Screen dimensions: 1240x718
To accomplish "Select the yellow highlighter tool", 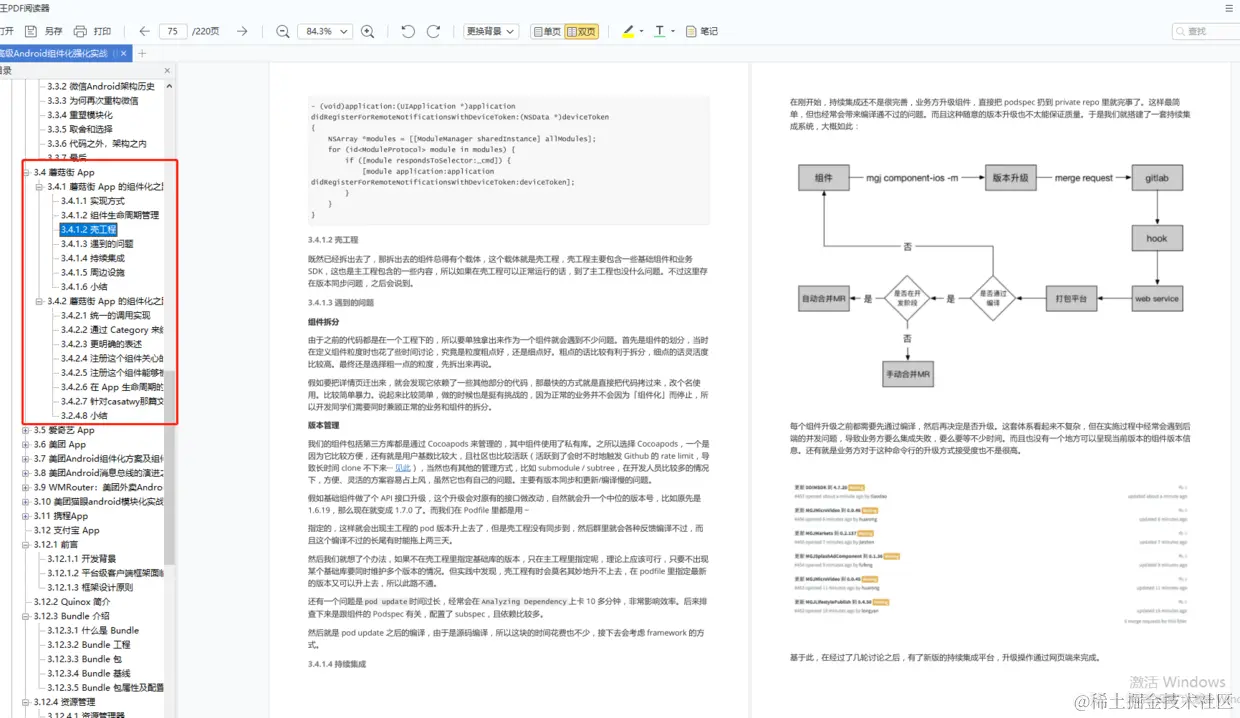I will 628,31.
